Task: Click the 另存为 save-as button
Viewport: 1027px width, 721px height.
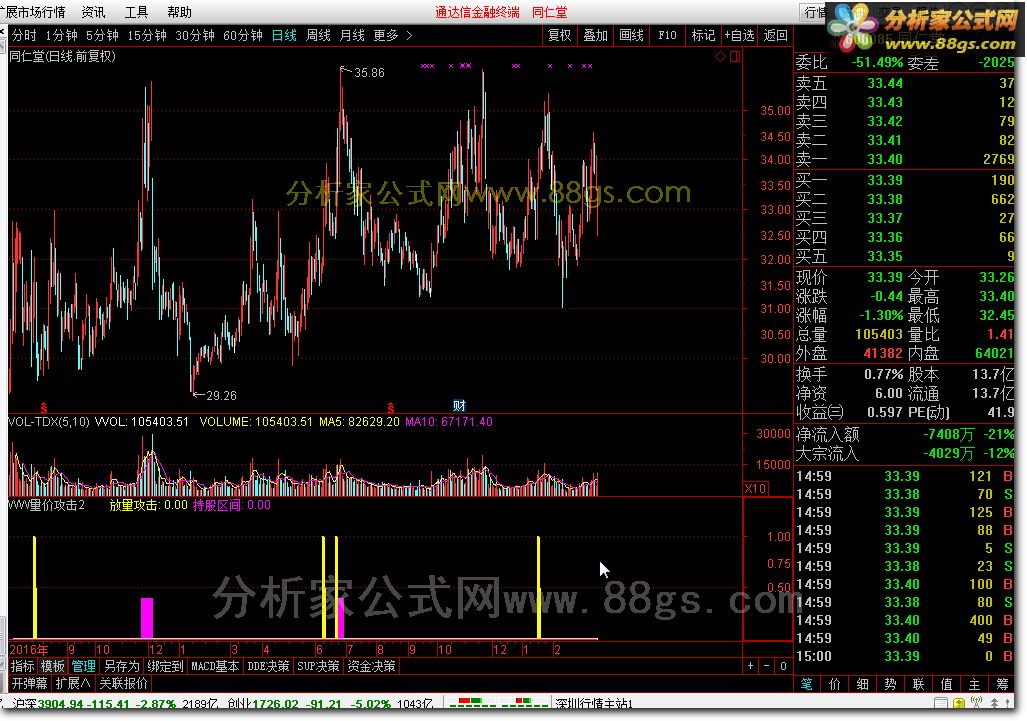Action: coord(122,666)
